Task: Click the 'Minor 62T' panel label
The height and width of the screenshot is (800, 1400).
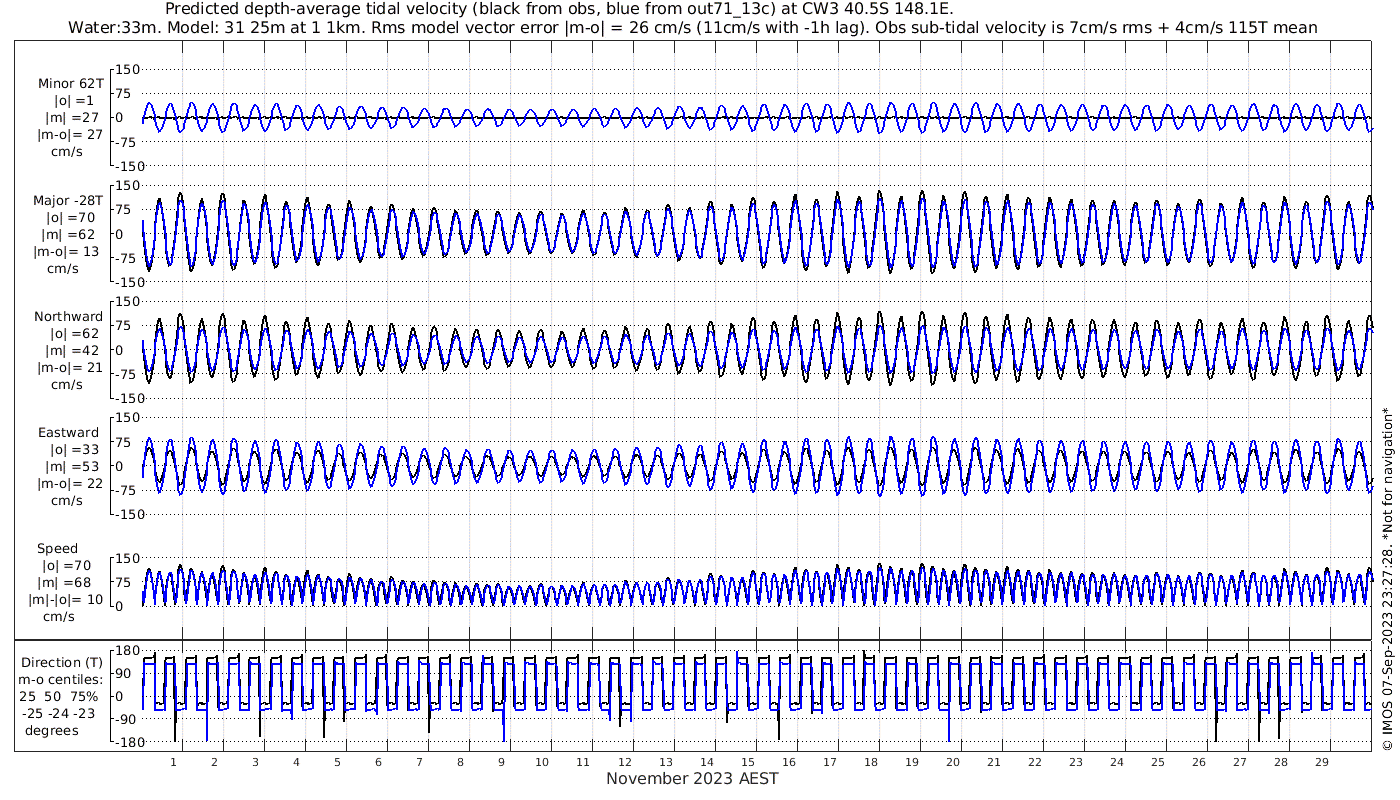Action: 70,84
